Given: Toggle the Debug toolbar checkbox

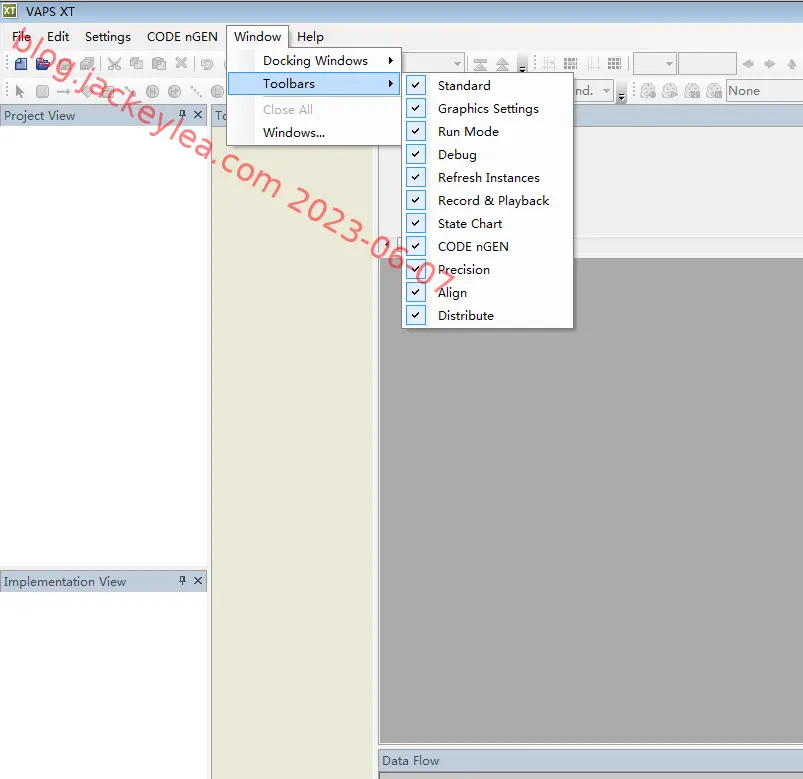Looking at the screenshot, I should pyautogui.click(x=416, y=154).
